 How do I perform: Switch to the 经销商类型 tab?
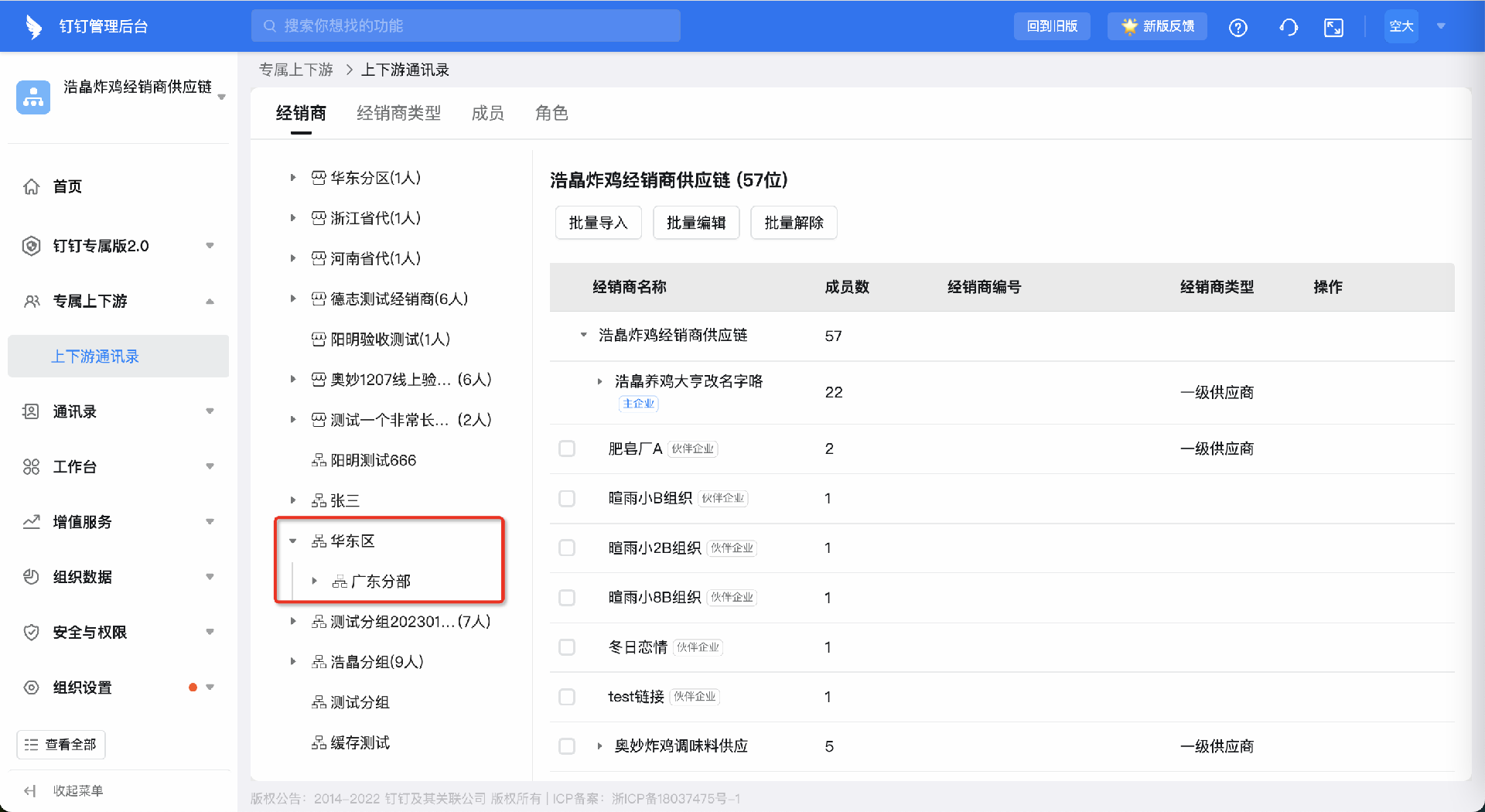tap(398, 114)
